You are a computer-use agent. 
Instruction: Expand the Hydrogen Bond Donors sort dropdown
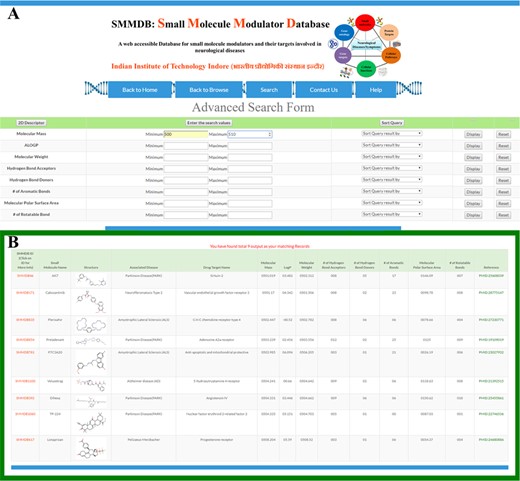[x=392, y=179]
